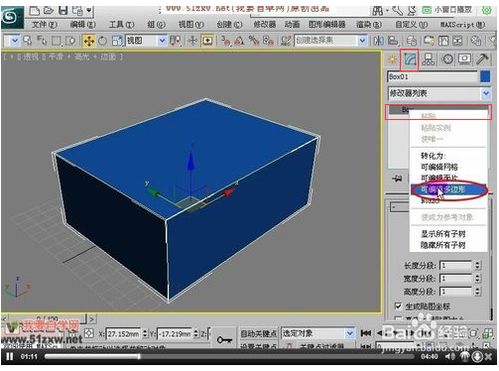499x371 pixels.
Task: Click the 小窗口播放 button
Action: click(447, 10)
